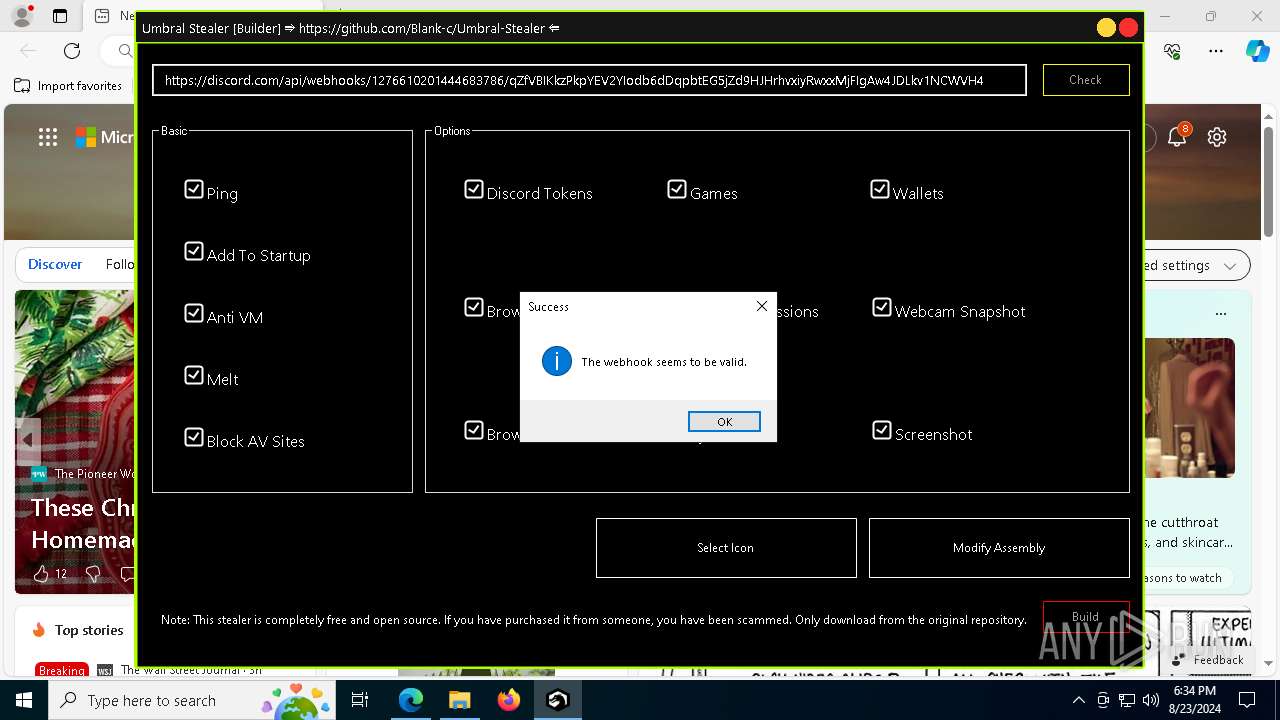Open Edge tab actions menu icon
Viewport: 1280px width, 720px height.
click(60, 16)
